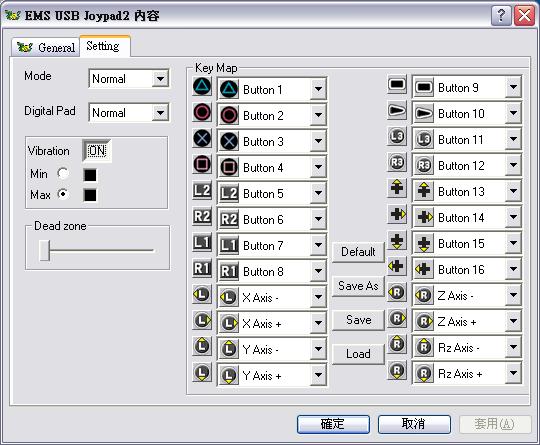Click the D-pad up icon beside Button 13

point(397,188)
